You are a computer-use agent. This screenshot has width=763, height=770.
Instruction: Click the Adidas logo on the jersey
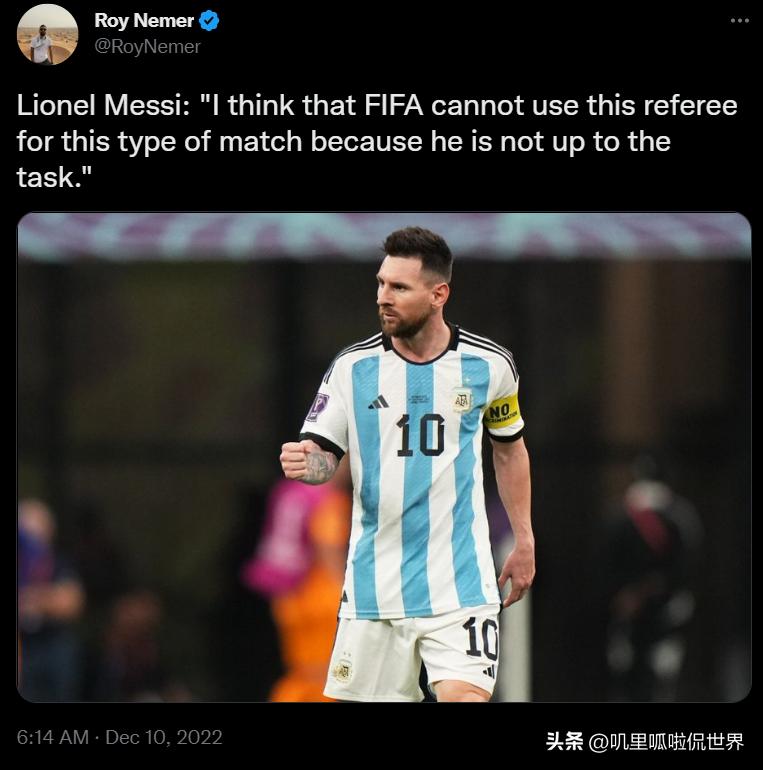tap(379, 402)
